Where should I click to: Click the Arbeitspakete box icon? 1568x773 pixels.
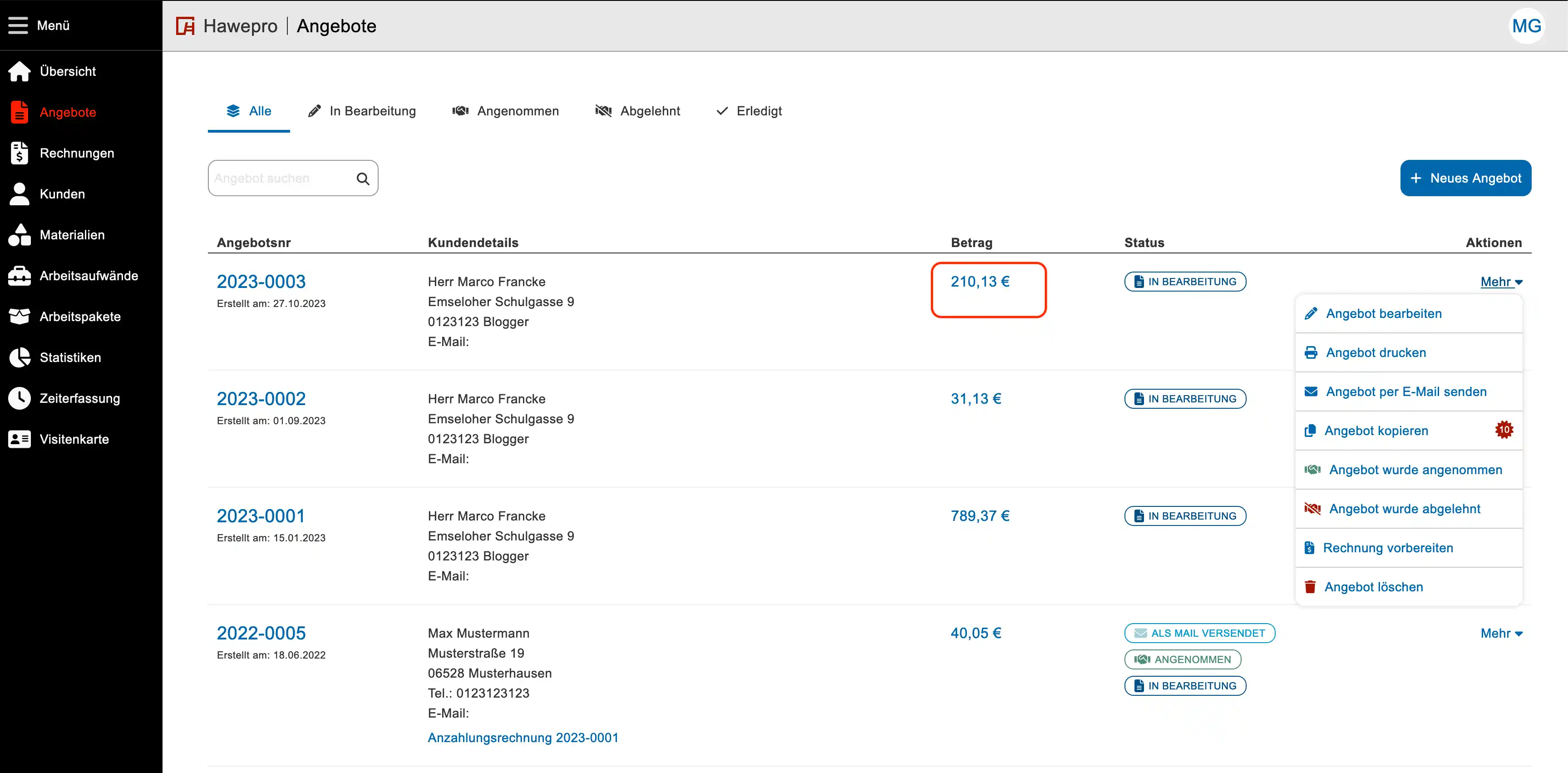coord(20,317)
